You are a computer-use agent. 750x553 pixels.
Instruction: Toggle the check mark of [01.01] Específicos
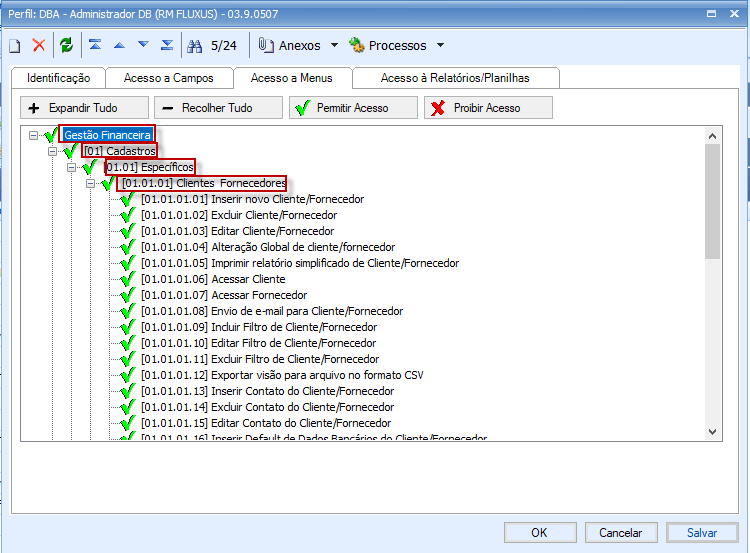(x=89, y=166)
